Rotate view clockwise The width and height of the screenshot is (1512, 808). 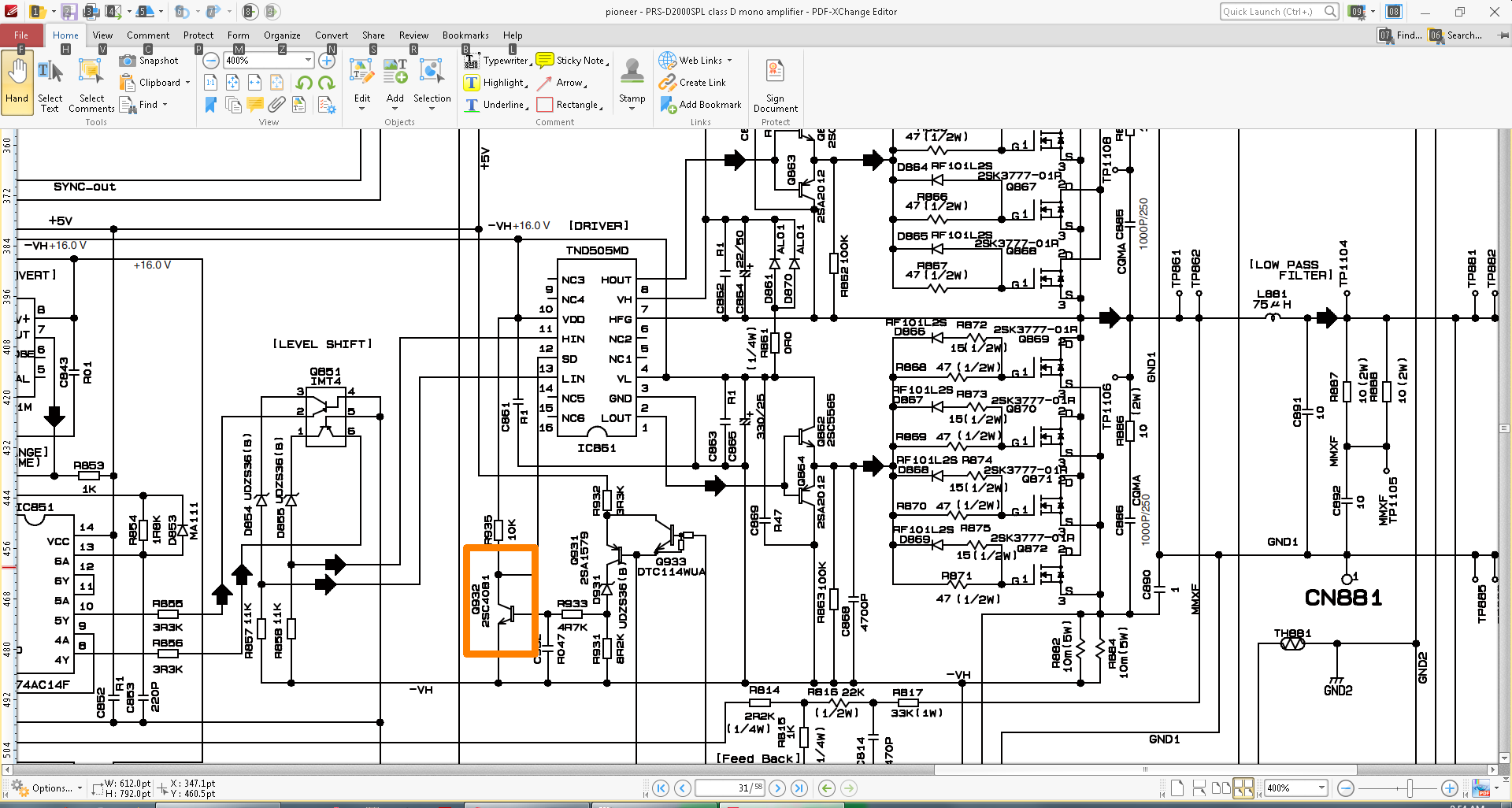pyautogui.click(x=327, y=83)
